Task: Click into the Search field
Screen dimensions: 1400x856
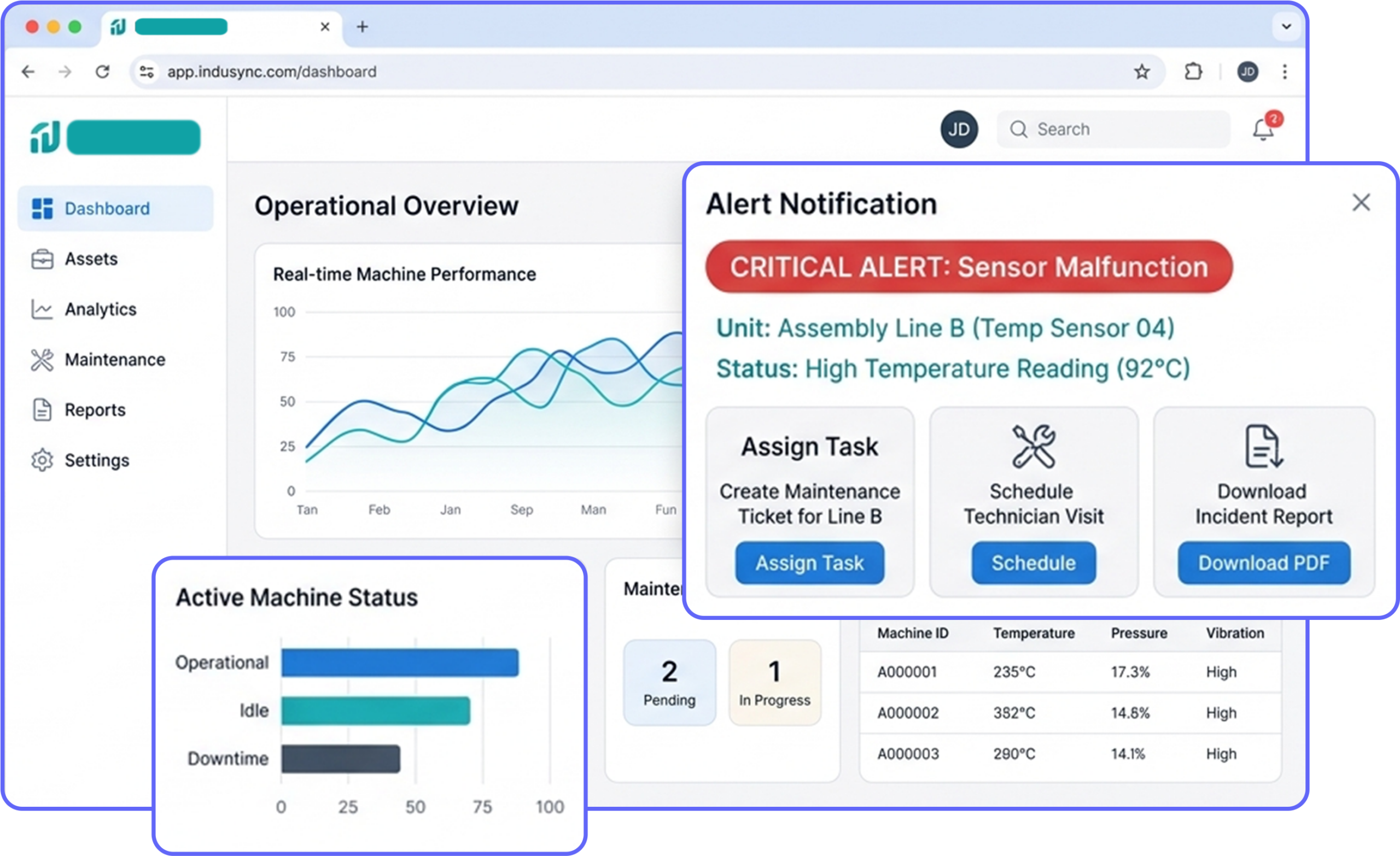Action: pyautogui.click(x=1113, y=130)
